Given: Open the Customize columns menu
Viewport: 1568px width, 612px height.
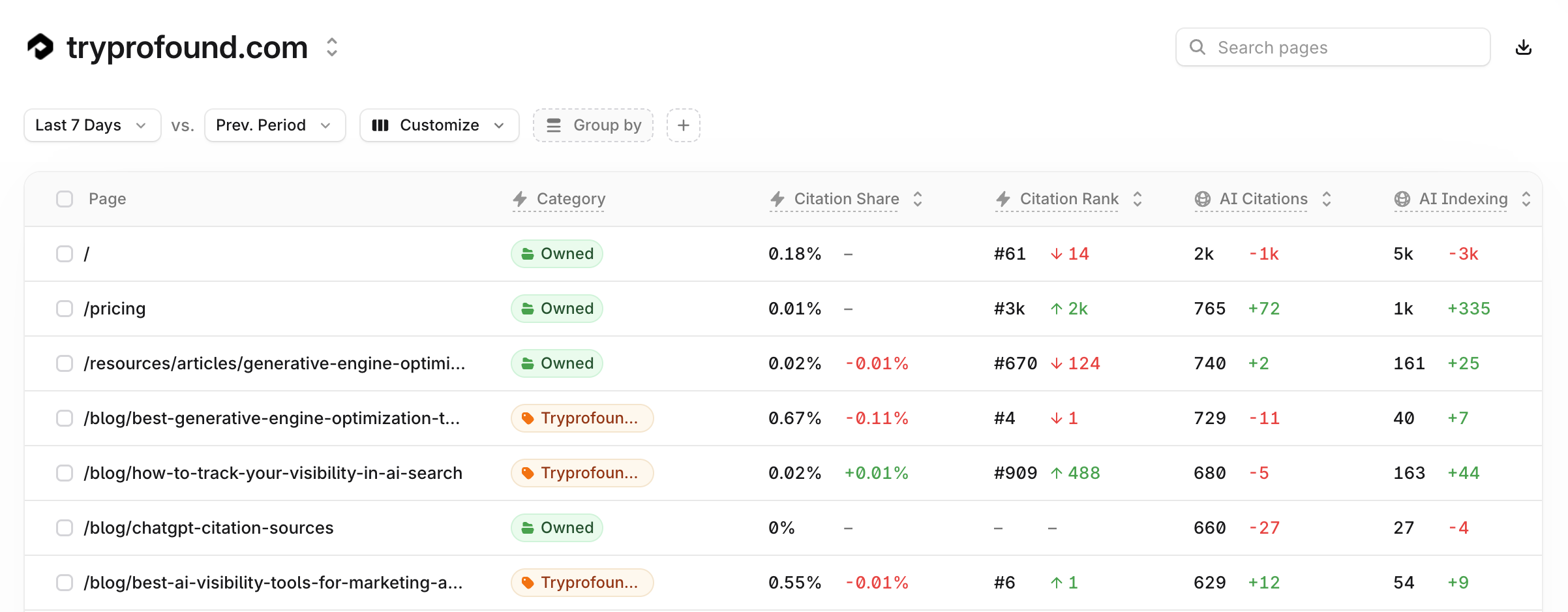Looking at the screenshot, I should coord(439,125).
